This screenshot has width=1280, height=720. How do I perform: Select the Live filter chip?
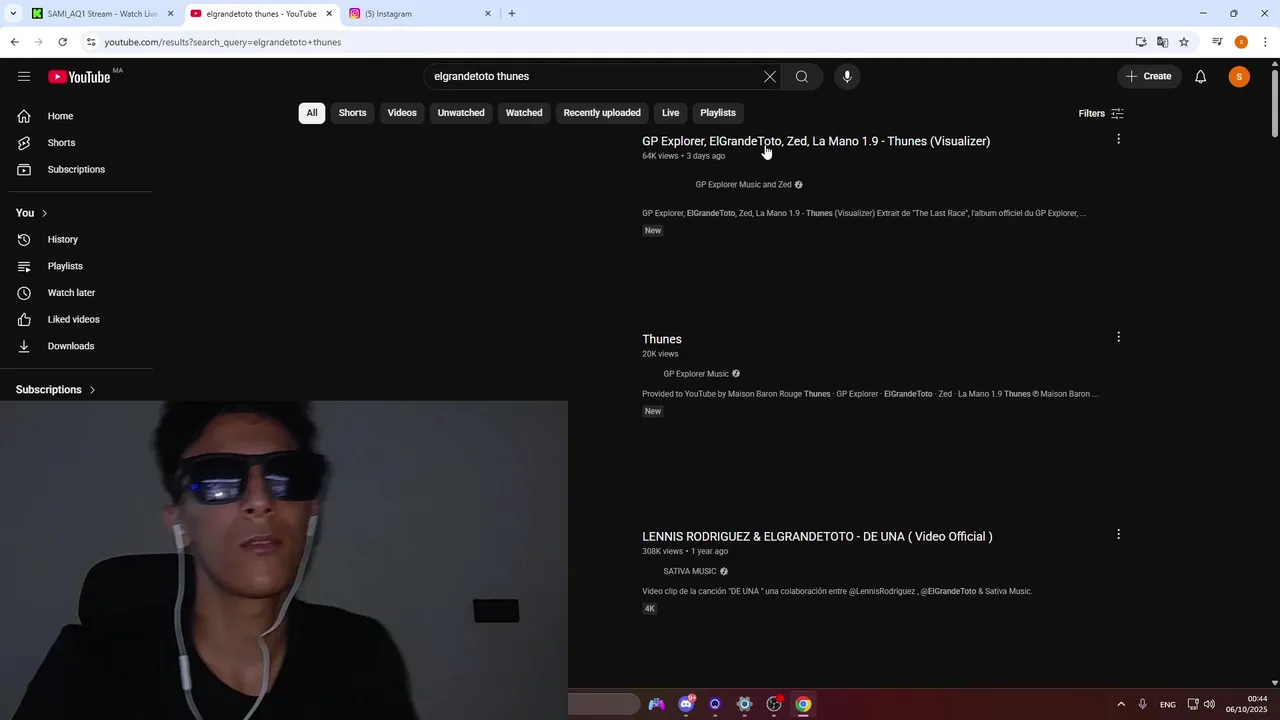pos(670,113)
